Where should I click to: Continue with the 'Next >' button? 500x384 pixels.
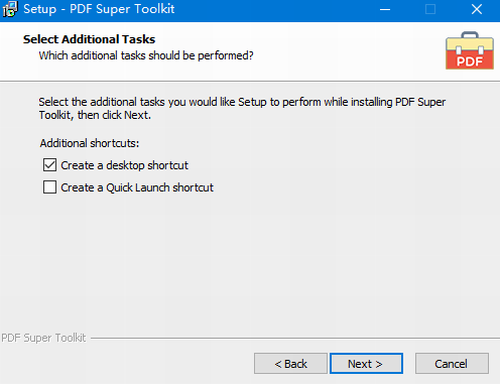pyautogui.click(x=366, y=364)
